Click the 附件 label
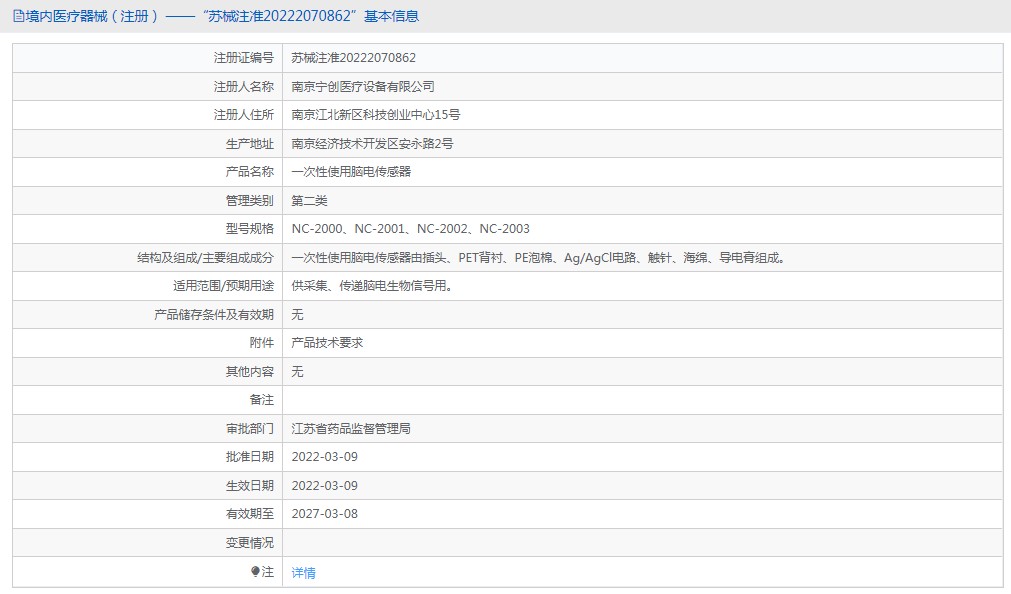This screenshot has width=1011, height=594. [261, 343]
